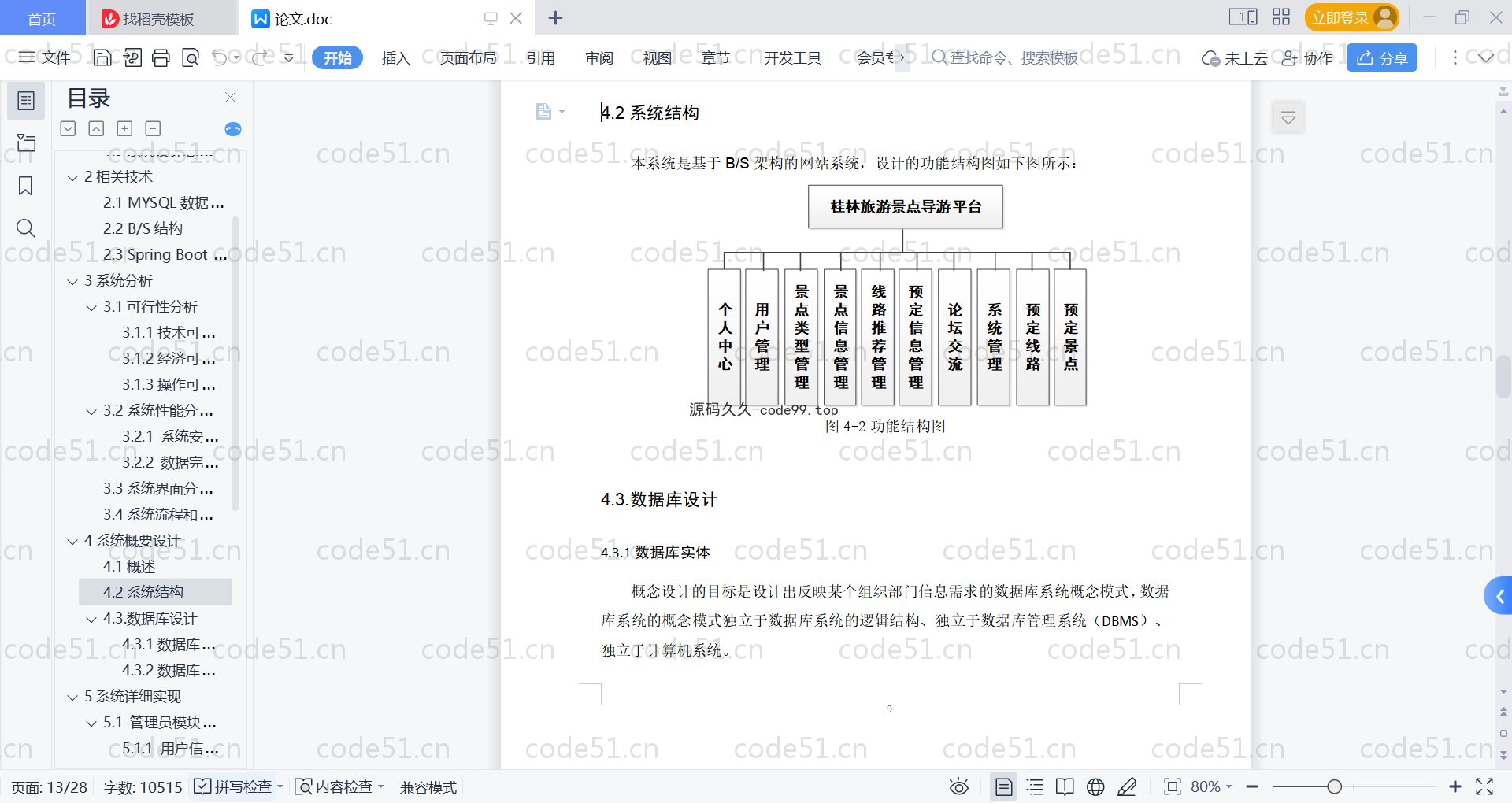Collapse 2 相关技术 outline node
This screenshot has height=803, width=1512.
coord(72,177)
